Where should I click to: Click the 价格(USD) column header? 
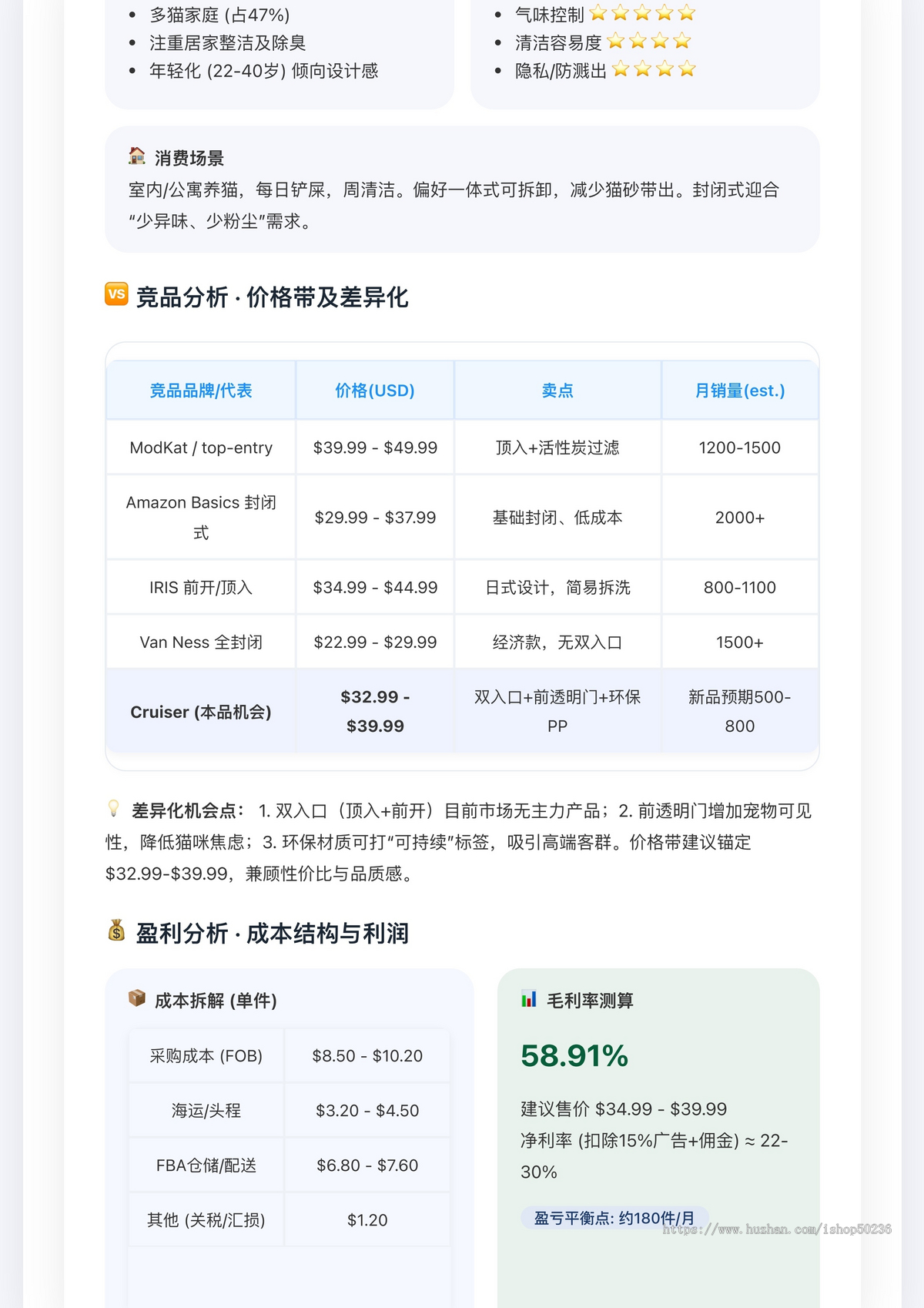[375, 391]
